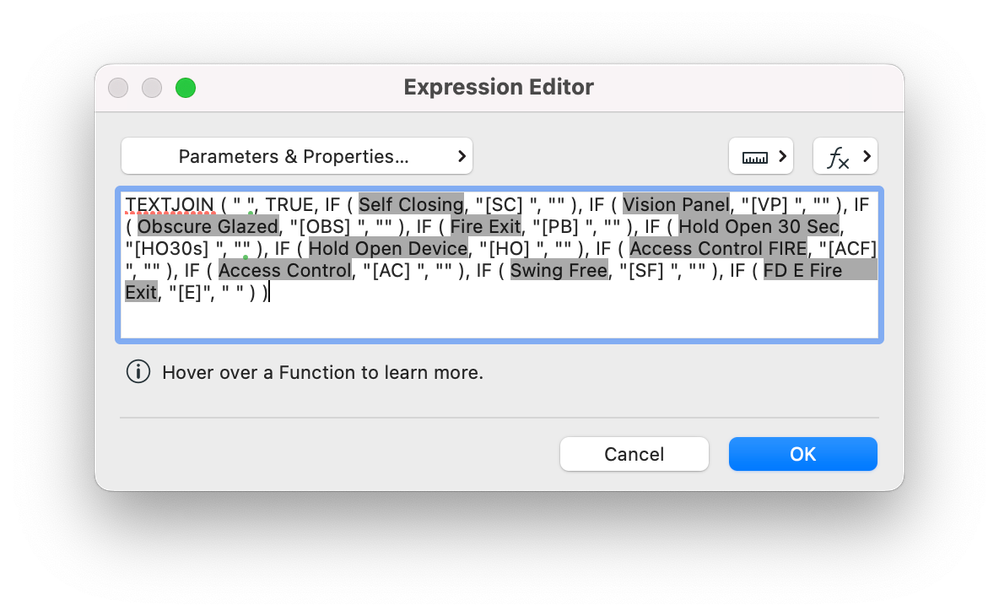Click the Expression Editor title bar text
The height and width of the screenshot is (616, 999).
498,88
